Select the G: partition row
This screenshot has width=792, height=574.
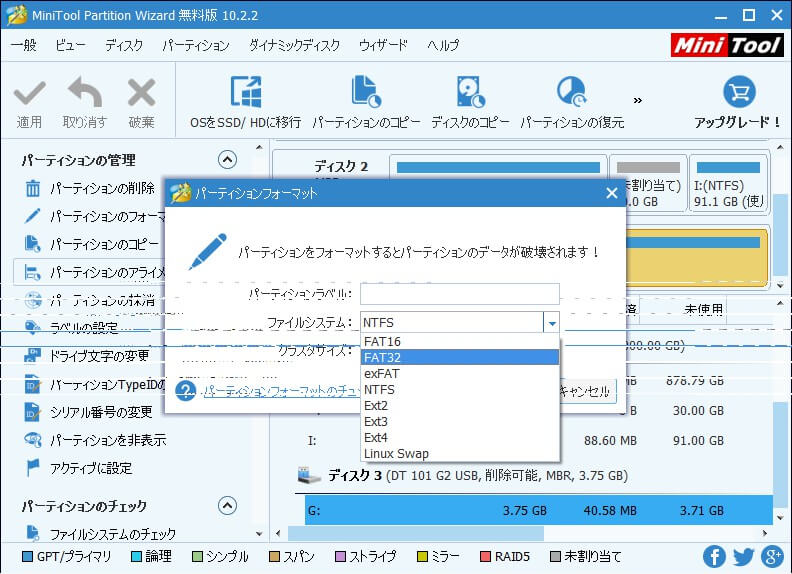click(x=538, y=510)
